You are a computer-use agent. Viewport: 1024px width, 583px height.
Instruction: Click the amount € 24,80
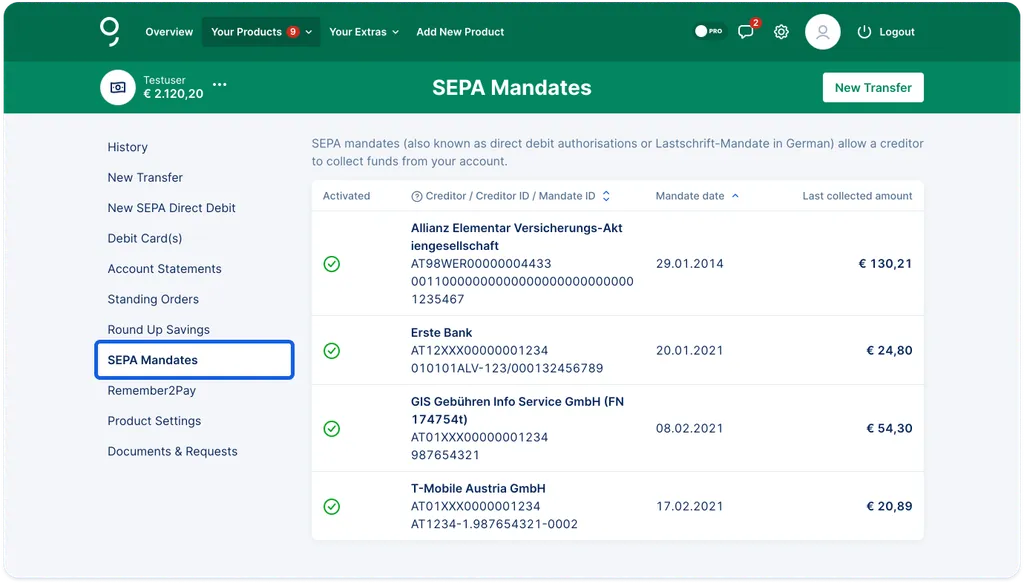tap(889, 351)
